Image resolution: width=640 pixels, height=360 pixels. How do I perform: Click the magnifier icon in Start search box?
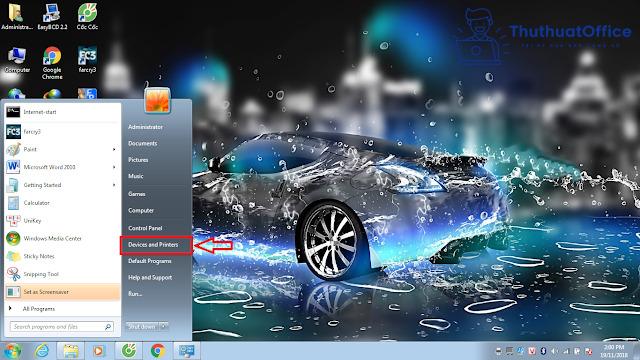(108, 327)
